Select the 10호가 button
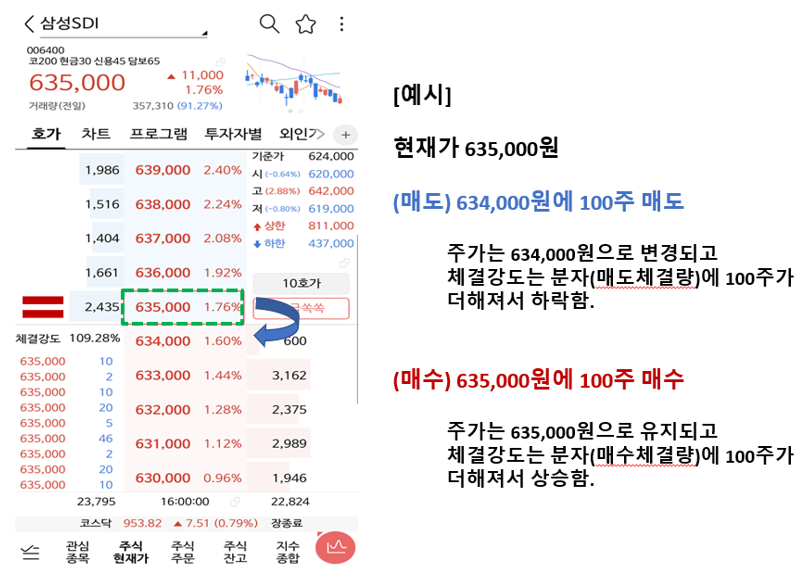Image resolution: width=808 pixels, height=584 pixels. coord(301,283)
